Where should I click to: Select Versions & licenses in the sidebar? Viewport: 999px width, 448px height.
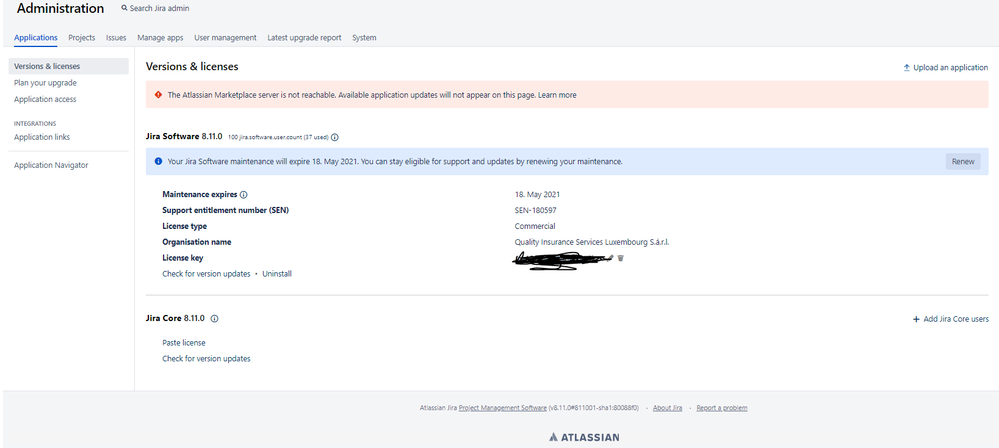point(69,66)
